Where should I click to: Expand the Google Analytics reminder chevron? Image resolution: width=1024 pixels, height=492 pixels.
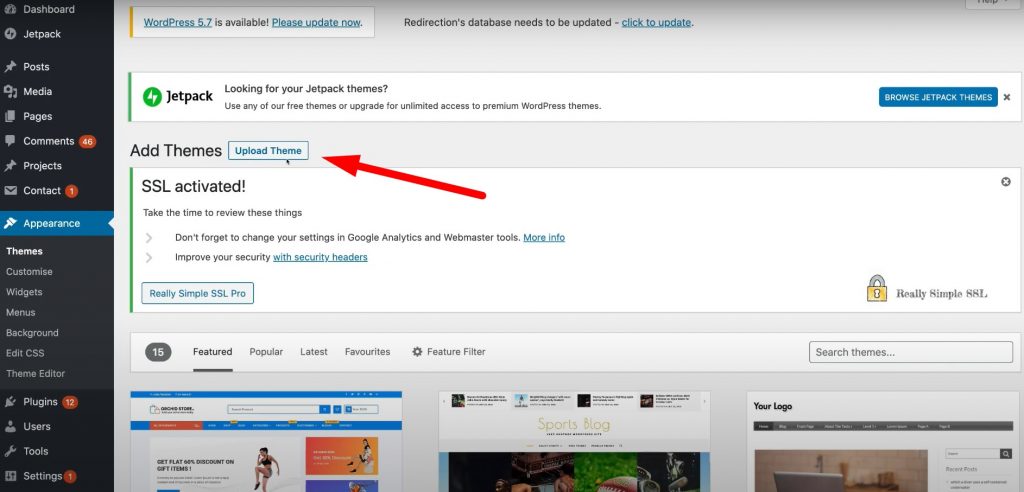tap(149, 238)
